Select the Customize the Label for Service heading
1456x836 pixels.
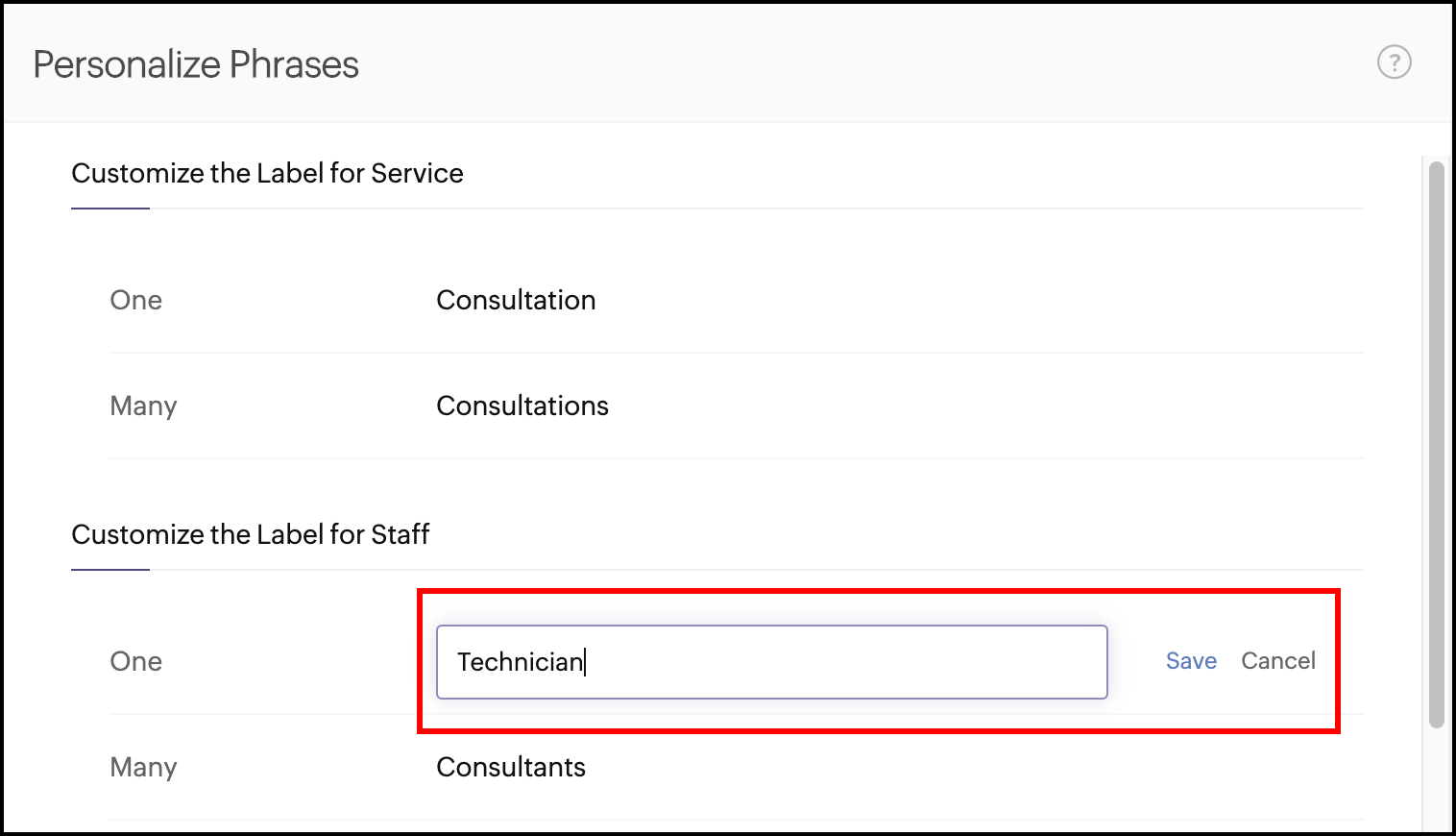point(267,173)
